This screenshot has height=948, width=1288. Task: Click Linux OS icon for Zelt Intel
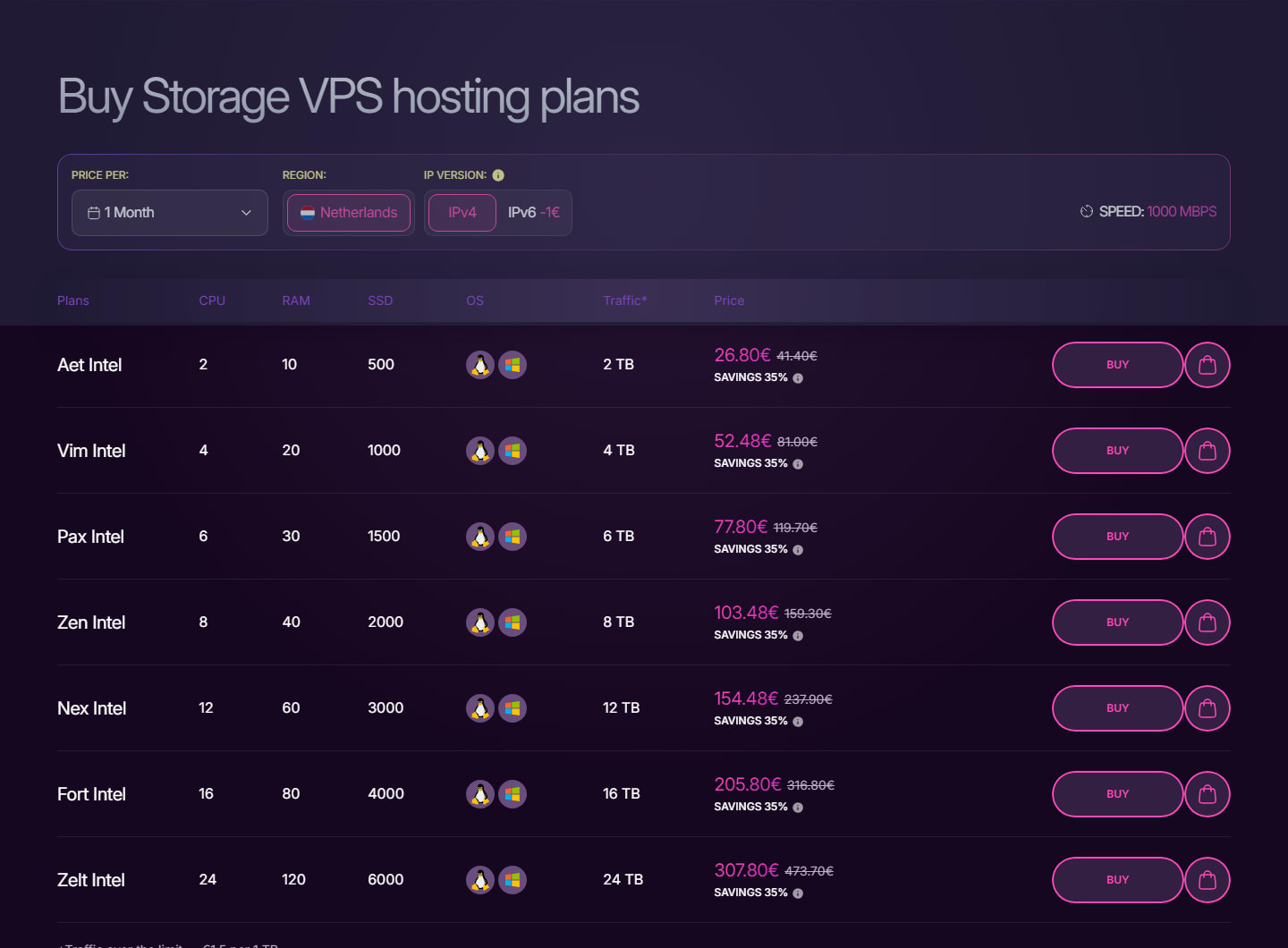tap(480, 880)
